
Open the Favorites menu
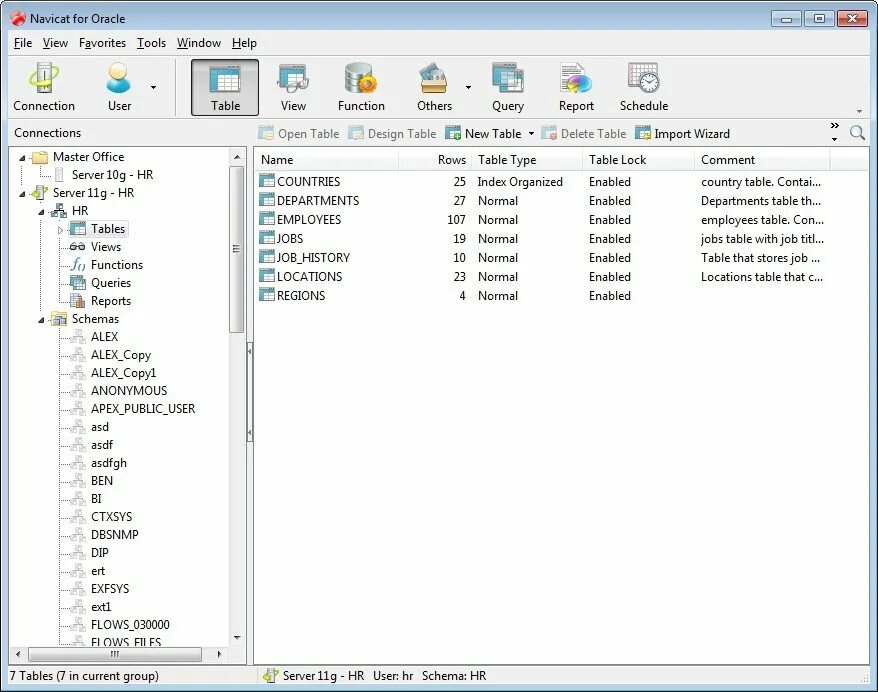[x=102, y=43]
